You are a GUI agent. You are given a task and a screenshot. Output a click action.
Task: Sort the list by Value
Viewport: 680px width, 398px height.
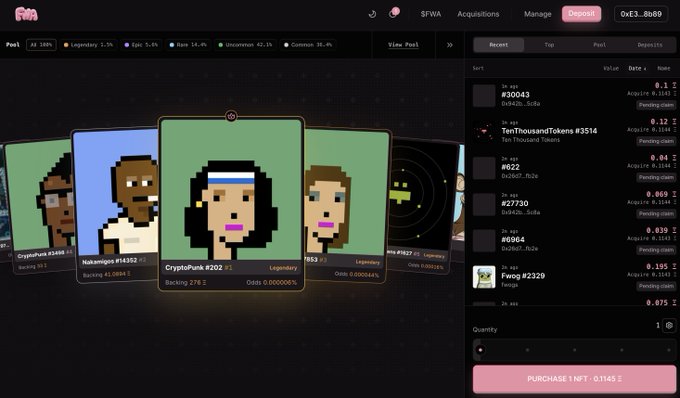tap(611, 68)
